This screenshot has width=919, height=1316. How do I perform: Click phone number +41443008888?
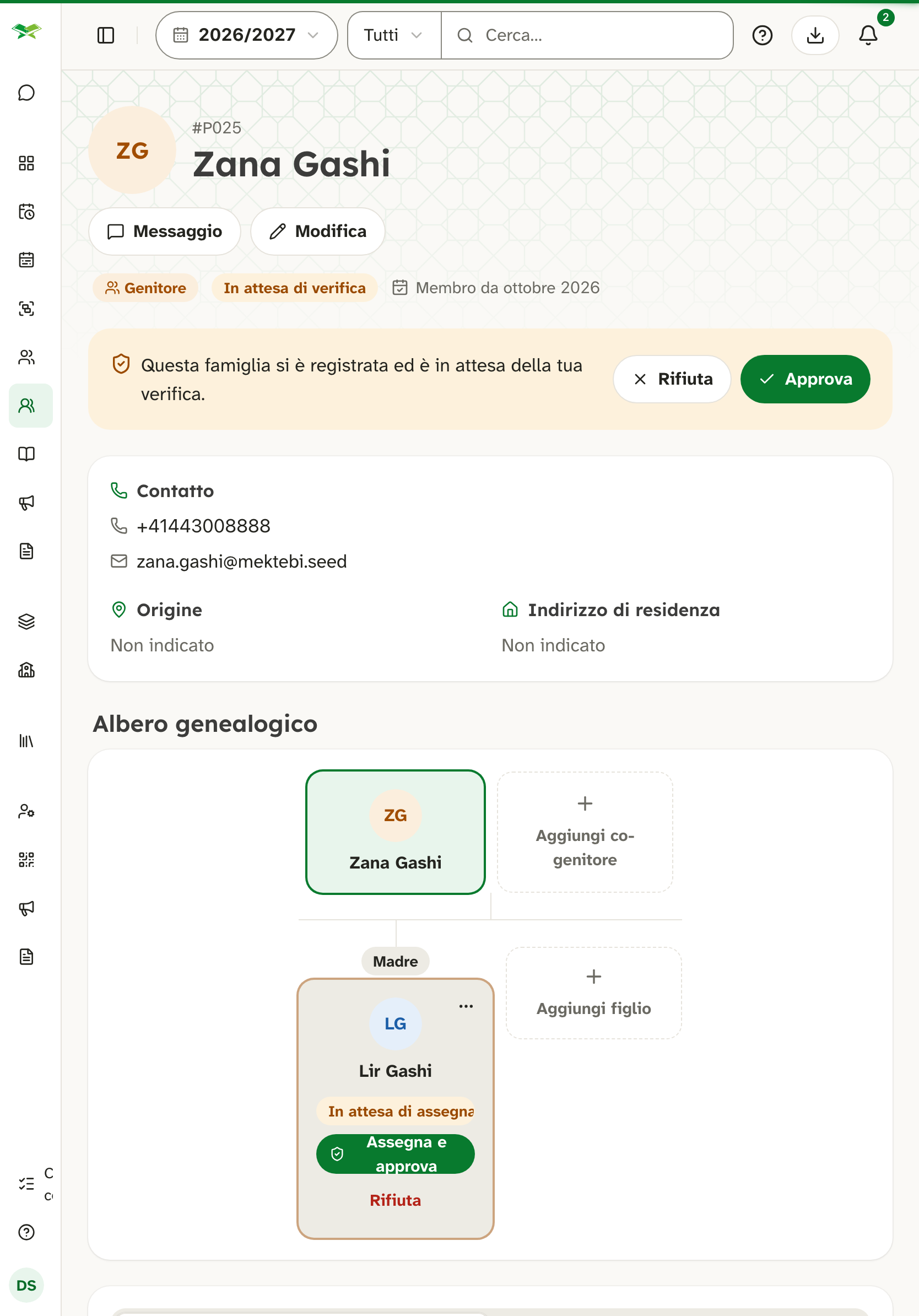point(203,526)
